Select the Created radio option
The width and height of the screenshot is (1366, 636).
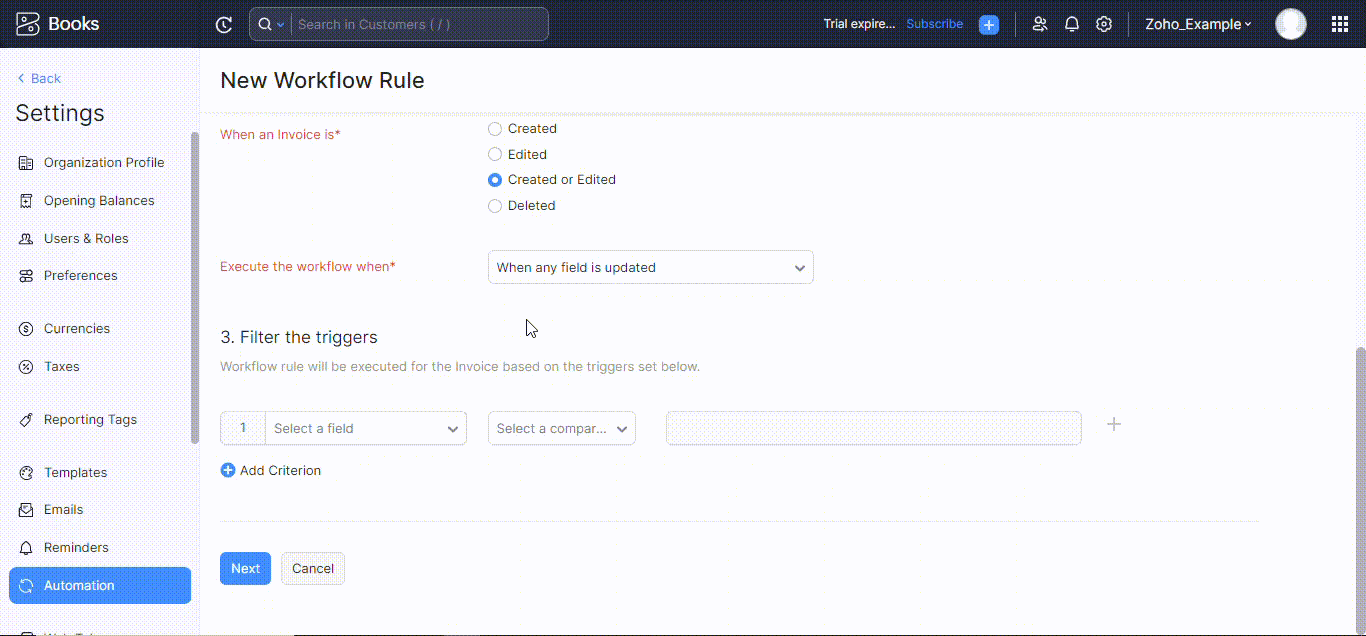coord(495,129)
